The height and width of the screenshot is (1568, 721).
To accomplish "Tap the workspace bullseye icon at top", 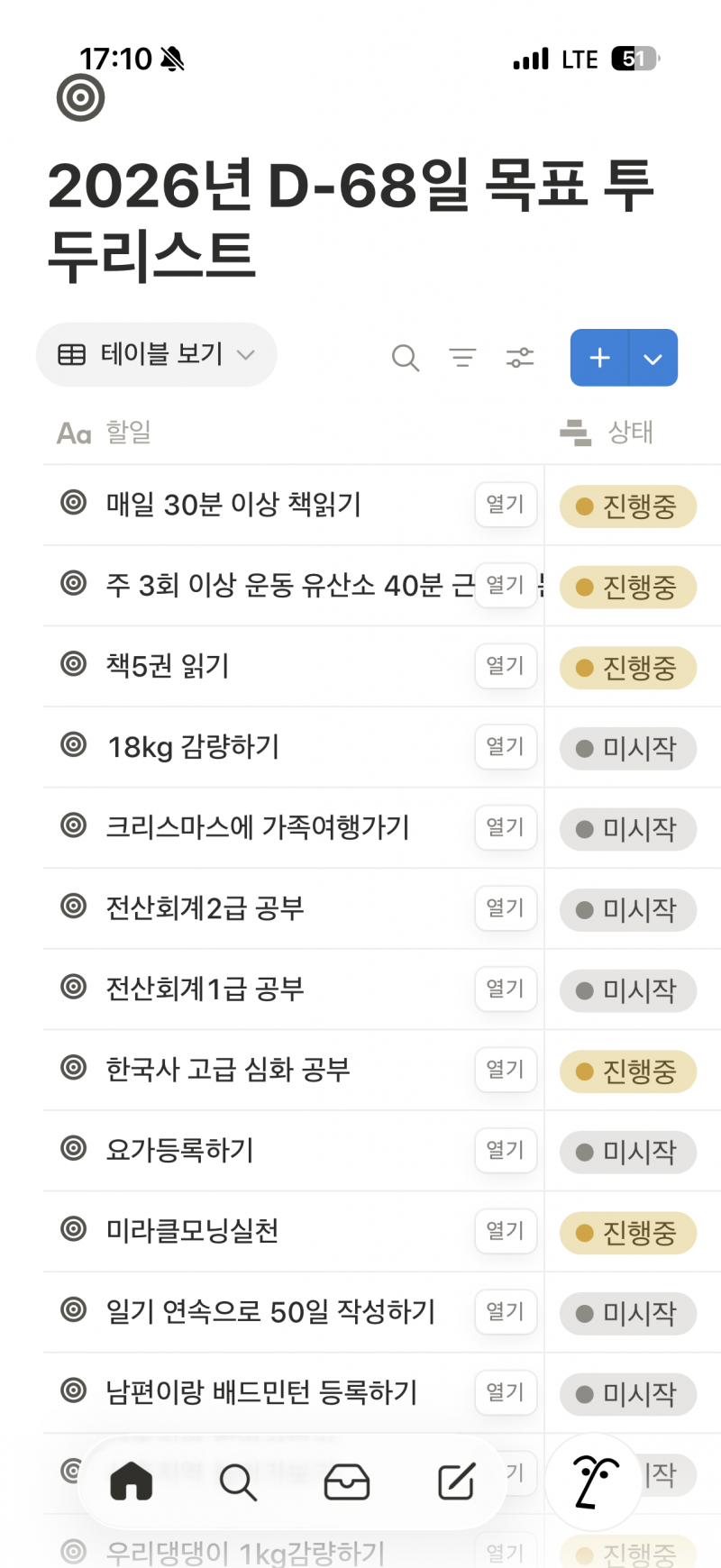I will (79, 96).
